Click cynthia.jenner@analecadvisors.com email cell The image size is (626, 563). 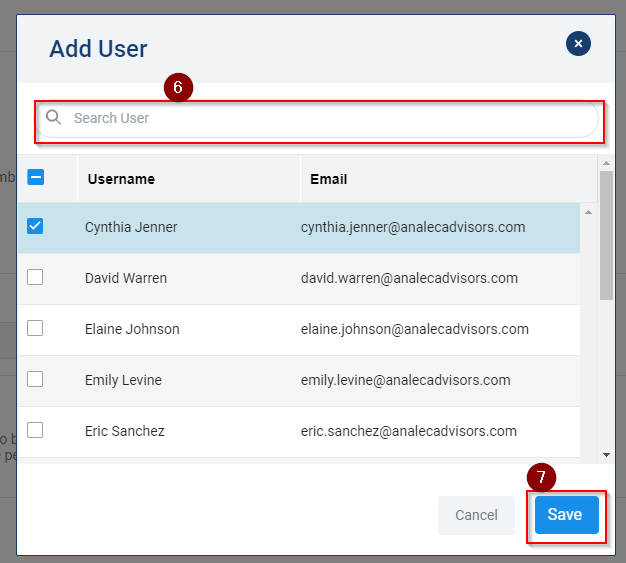[413, 227]
